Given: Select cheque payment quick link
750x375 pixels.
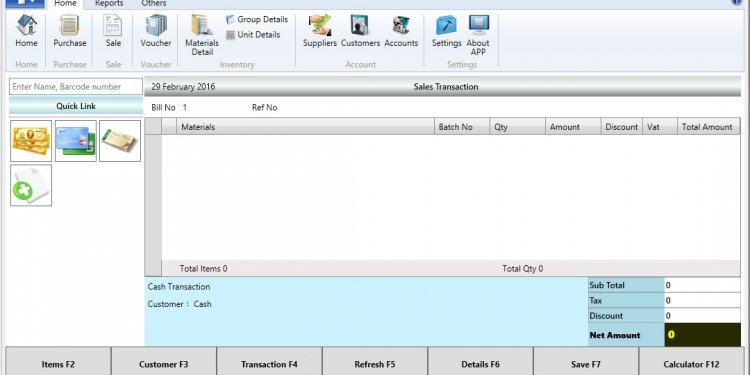Looking at the screenshot, I should click(x=120, y=141).
